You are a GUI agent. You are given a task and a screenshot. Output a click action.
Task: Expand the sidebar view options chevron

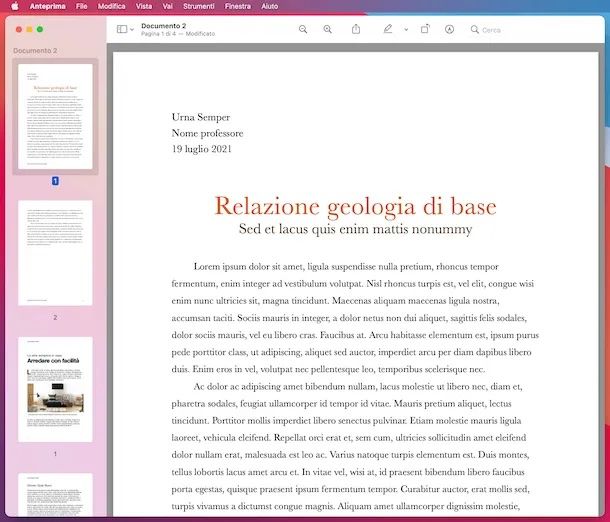click(x=132, y=30)
